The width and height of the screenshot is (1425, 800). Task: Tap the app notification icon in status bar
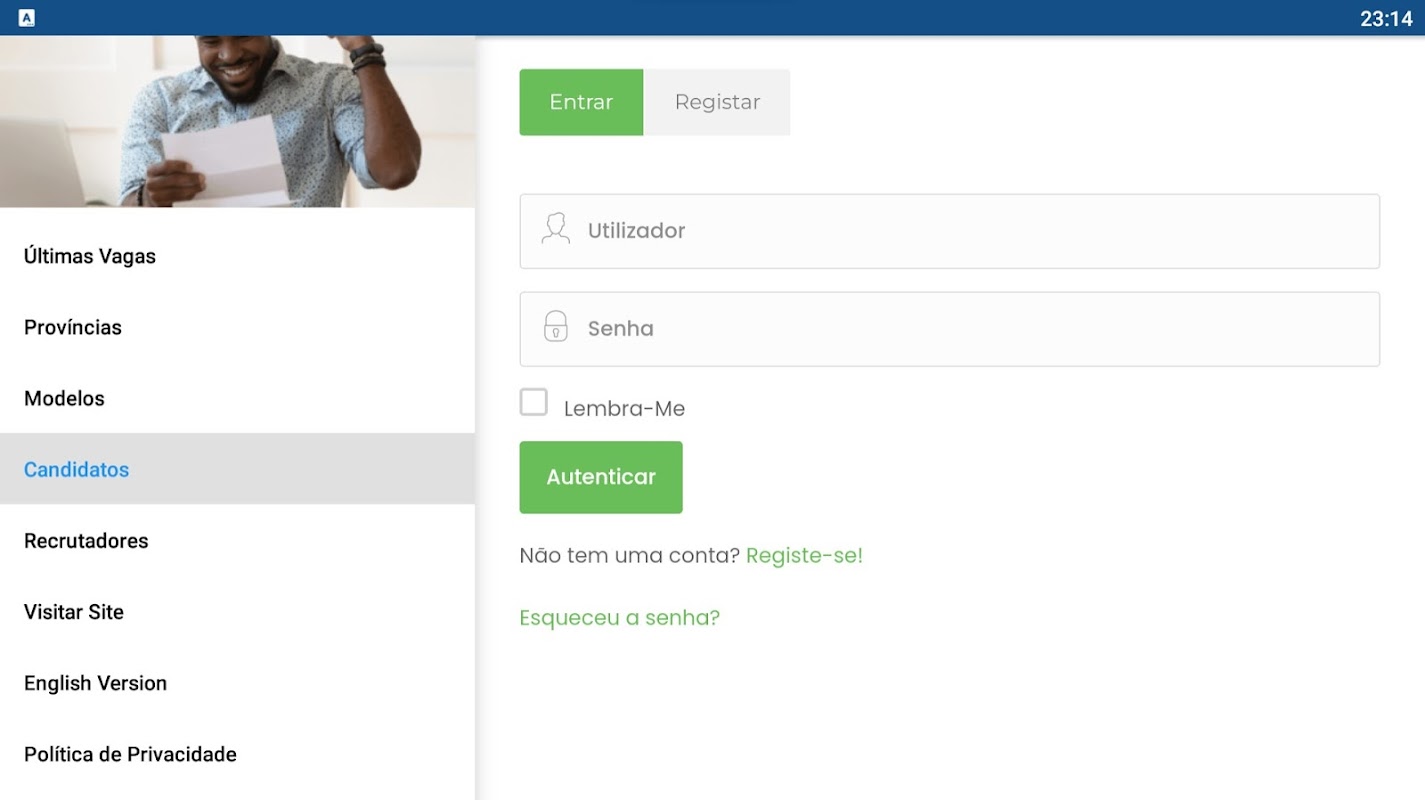pos(27,18)
